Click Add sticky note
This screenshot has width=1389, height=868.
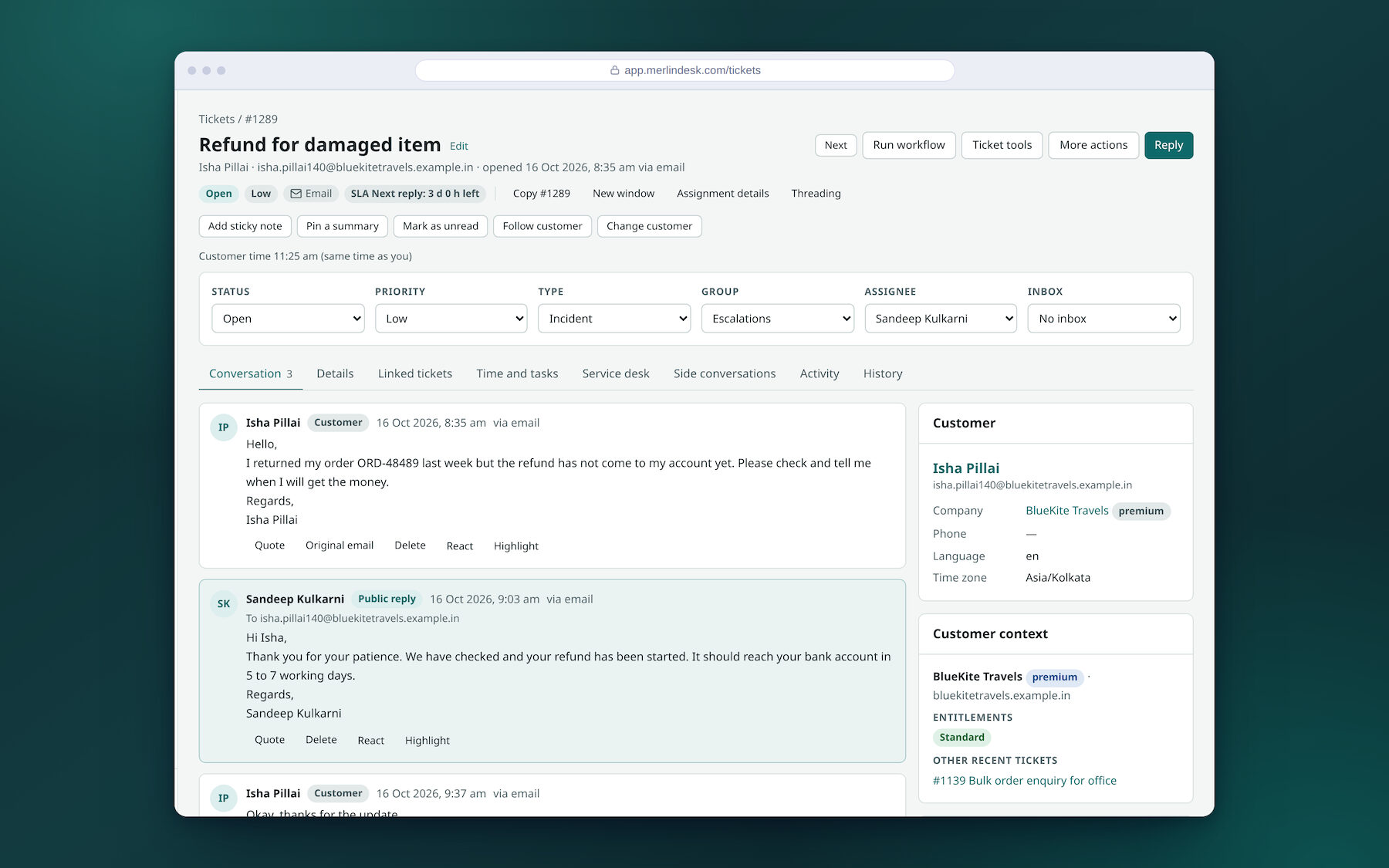245,226
